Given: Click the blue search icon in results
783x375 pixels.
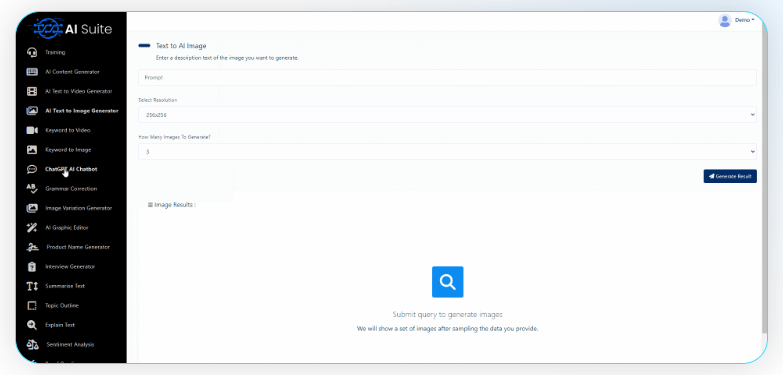Looking at the screenshot, I should 447,282.
